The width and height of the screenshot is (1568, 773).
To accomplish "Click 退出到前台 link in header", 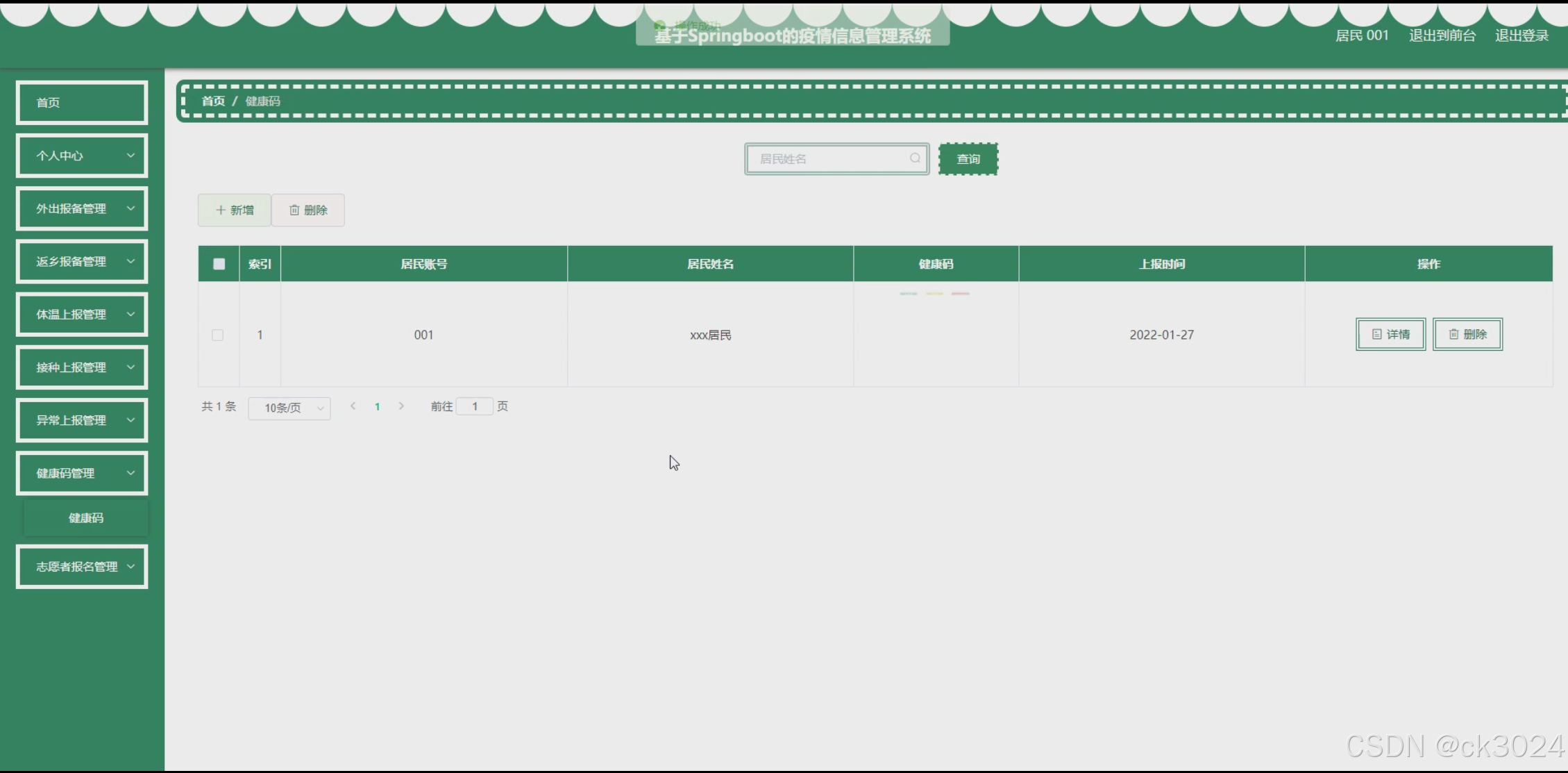I will [1442, 35].
